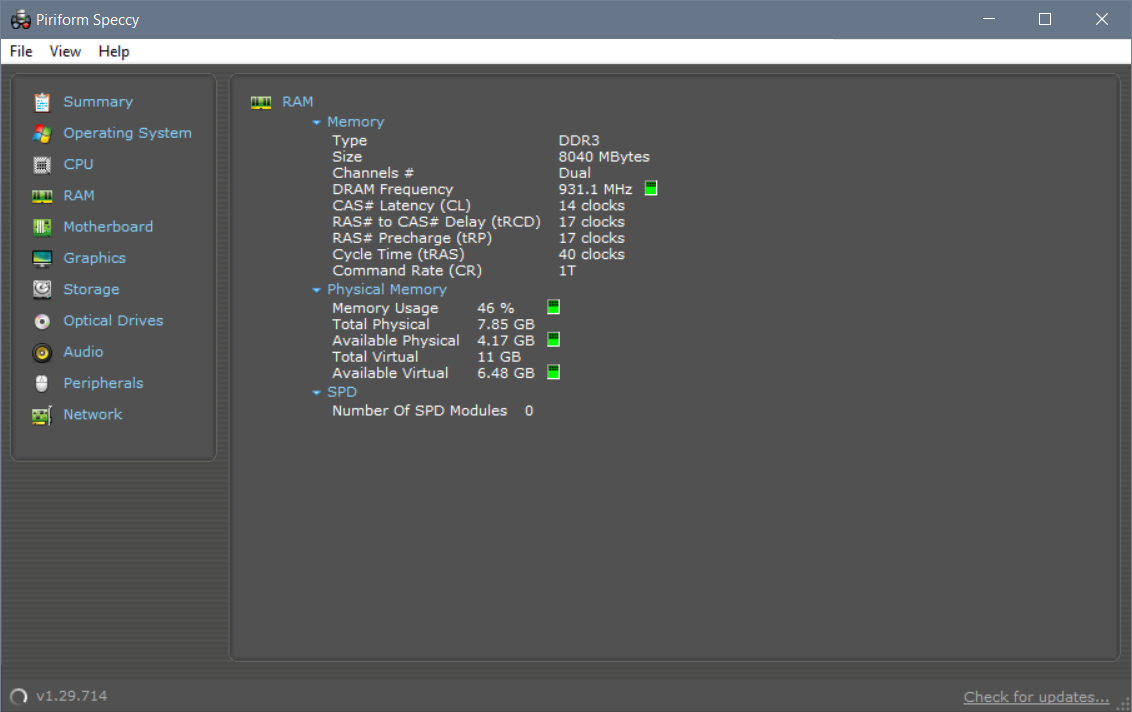Image resolution: width=1132 pixels, height=712 pixels.
Task: Select the 4.17 GB available physical value
Action: point(506,341)
